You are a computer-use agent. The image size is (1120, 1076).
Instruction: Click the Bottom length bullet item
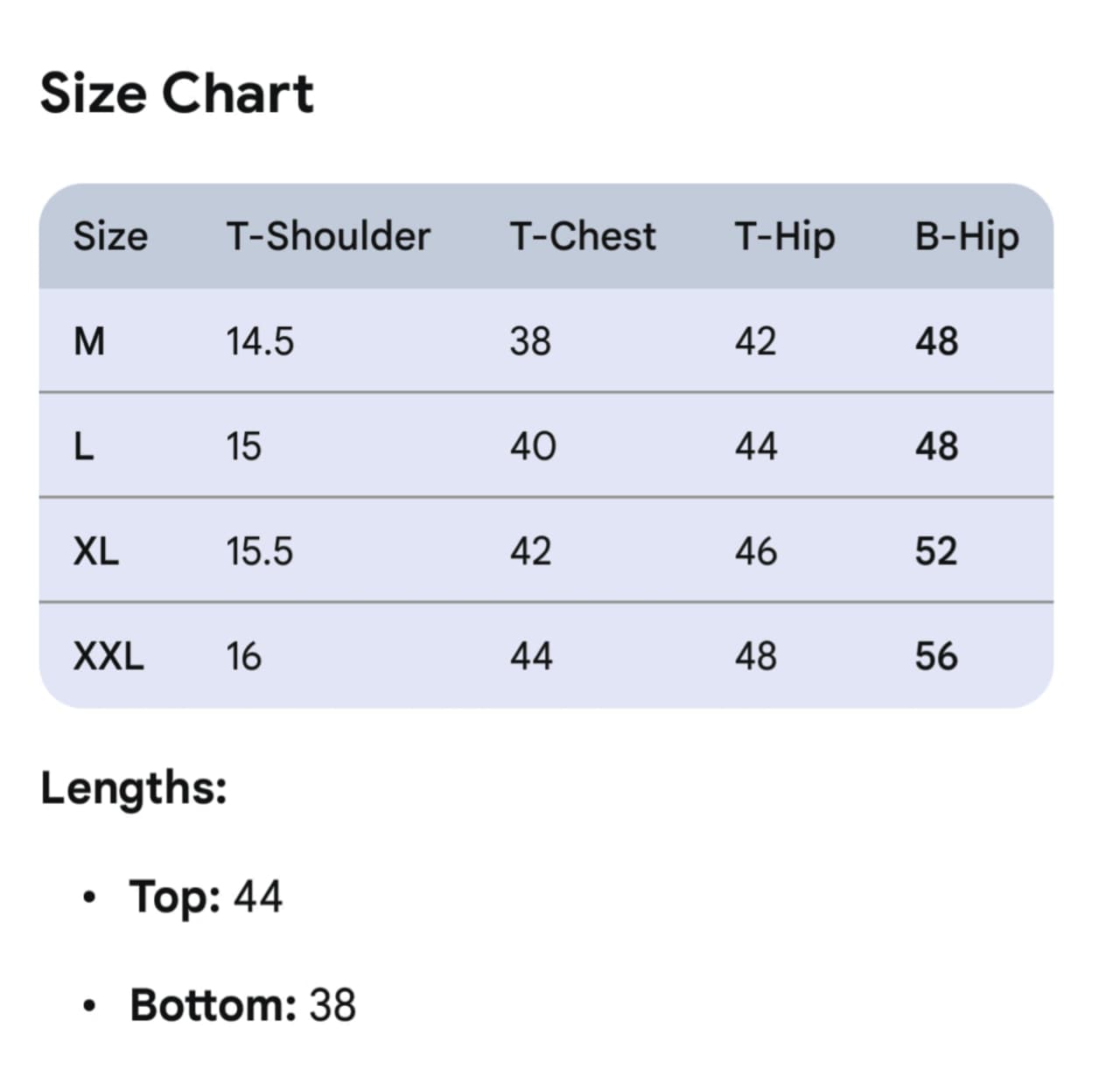pos(242,1005)
